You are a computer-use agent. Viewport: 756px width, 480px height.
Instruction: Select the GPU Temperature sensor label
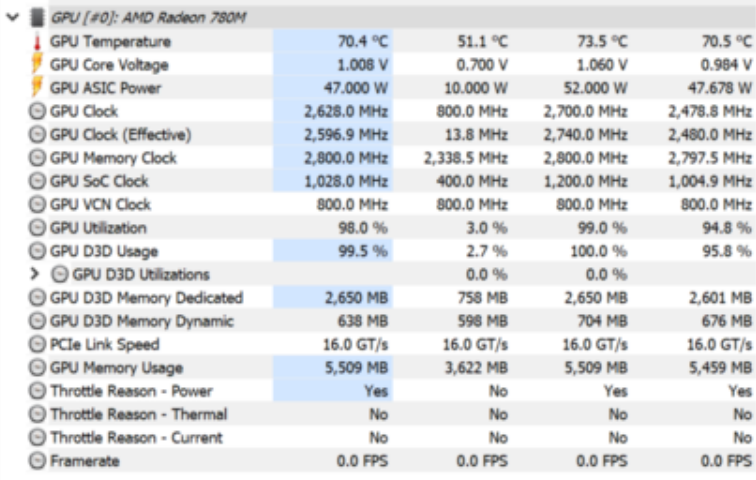110,42
